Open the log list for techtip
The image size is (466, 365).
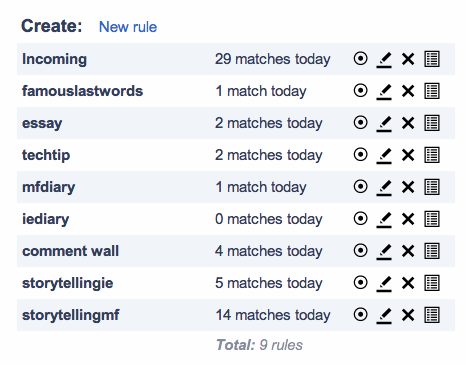[x=432, y=155]
